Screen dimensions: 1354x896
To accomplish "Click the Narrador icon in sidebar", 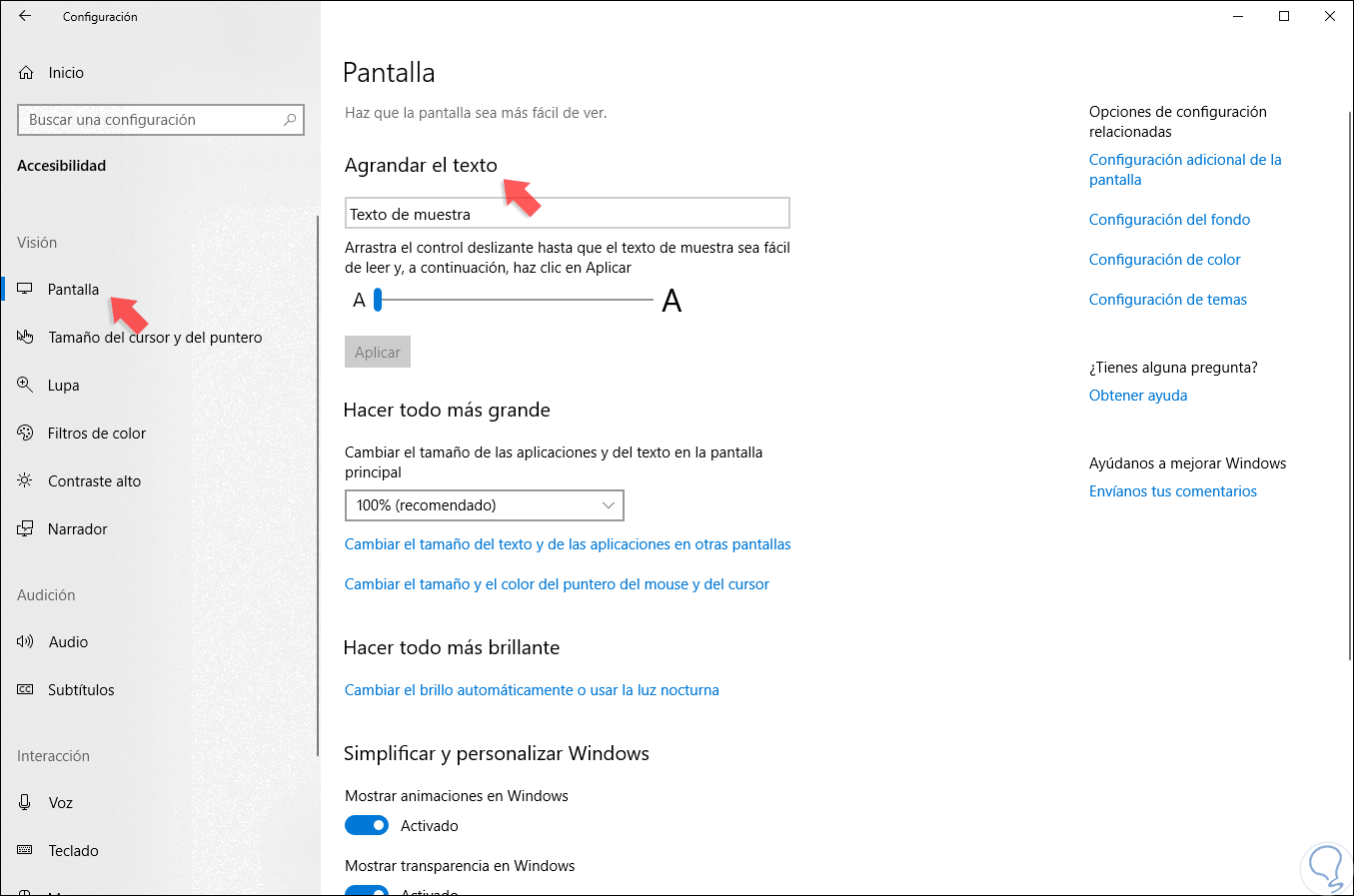I will (26, 528).
